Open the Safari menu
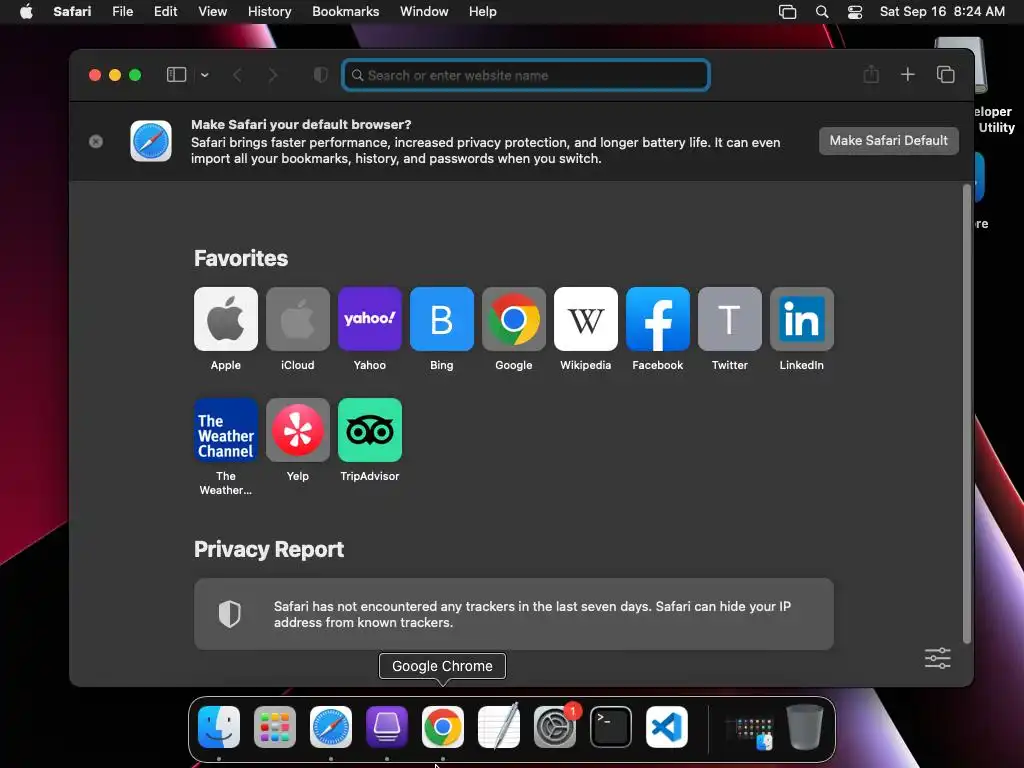Image resolution: width=1024 pixels, height=768 pixels. tap(72, 11)
